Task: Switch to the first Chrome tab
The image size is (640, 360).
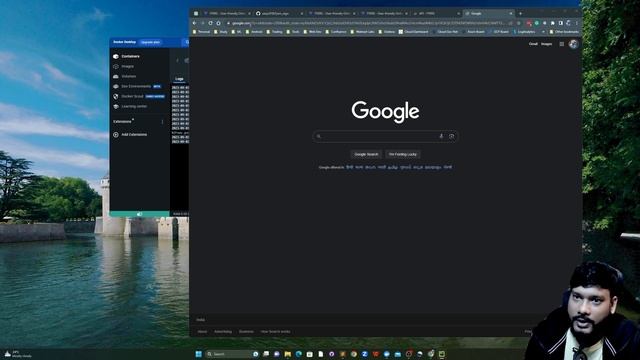Action: [227, 13]
